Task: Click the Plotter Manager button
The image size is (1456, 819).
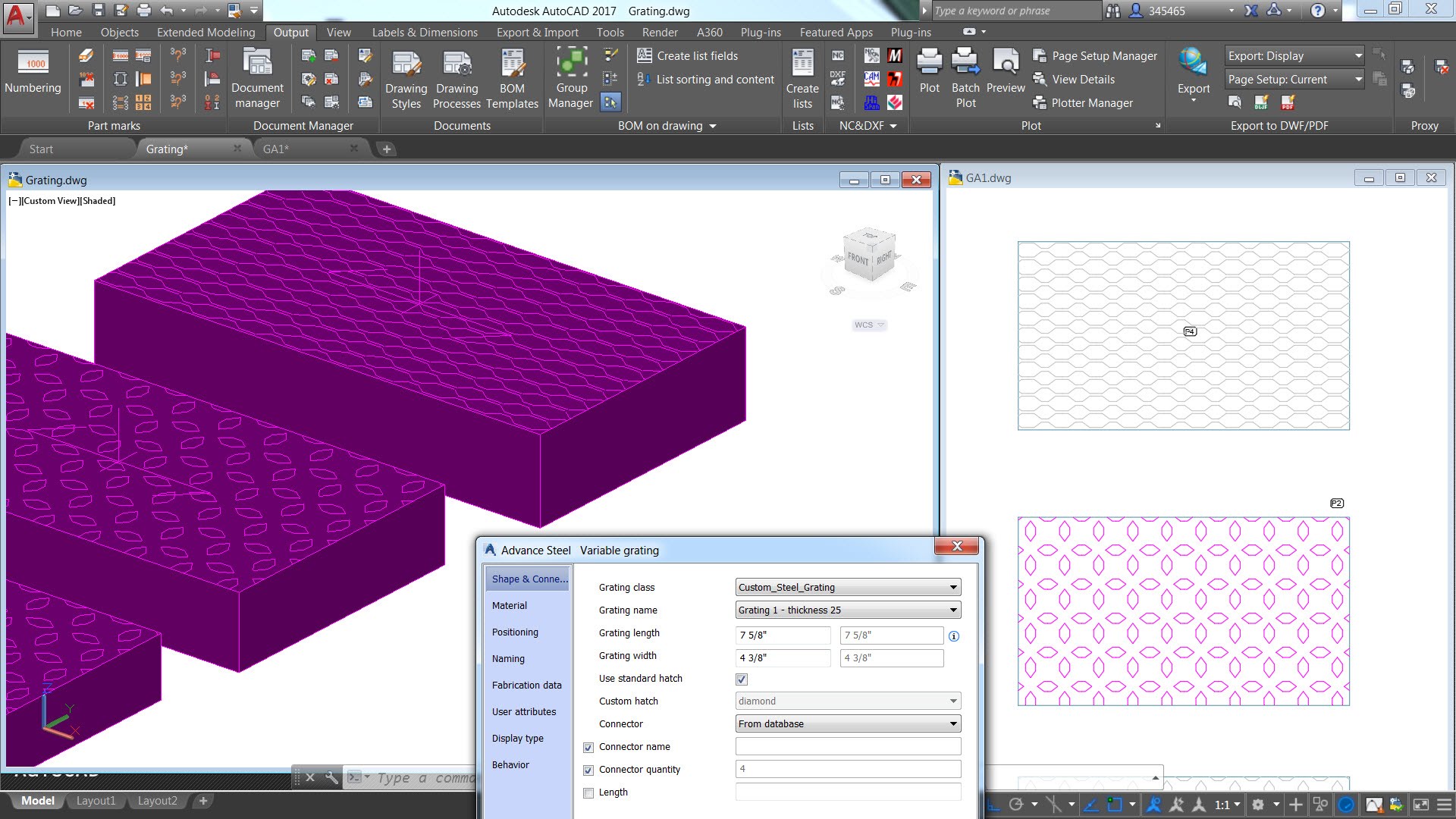Action: coord(1090,102)
